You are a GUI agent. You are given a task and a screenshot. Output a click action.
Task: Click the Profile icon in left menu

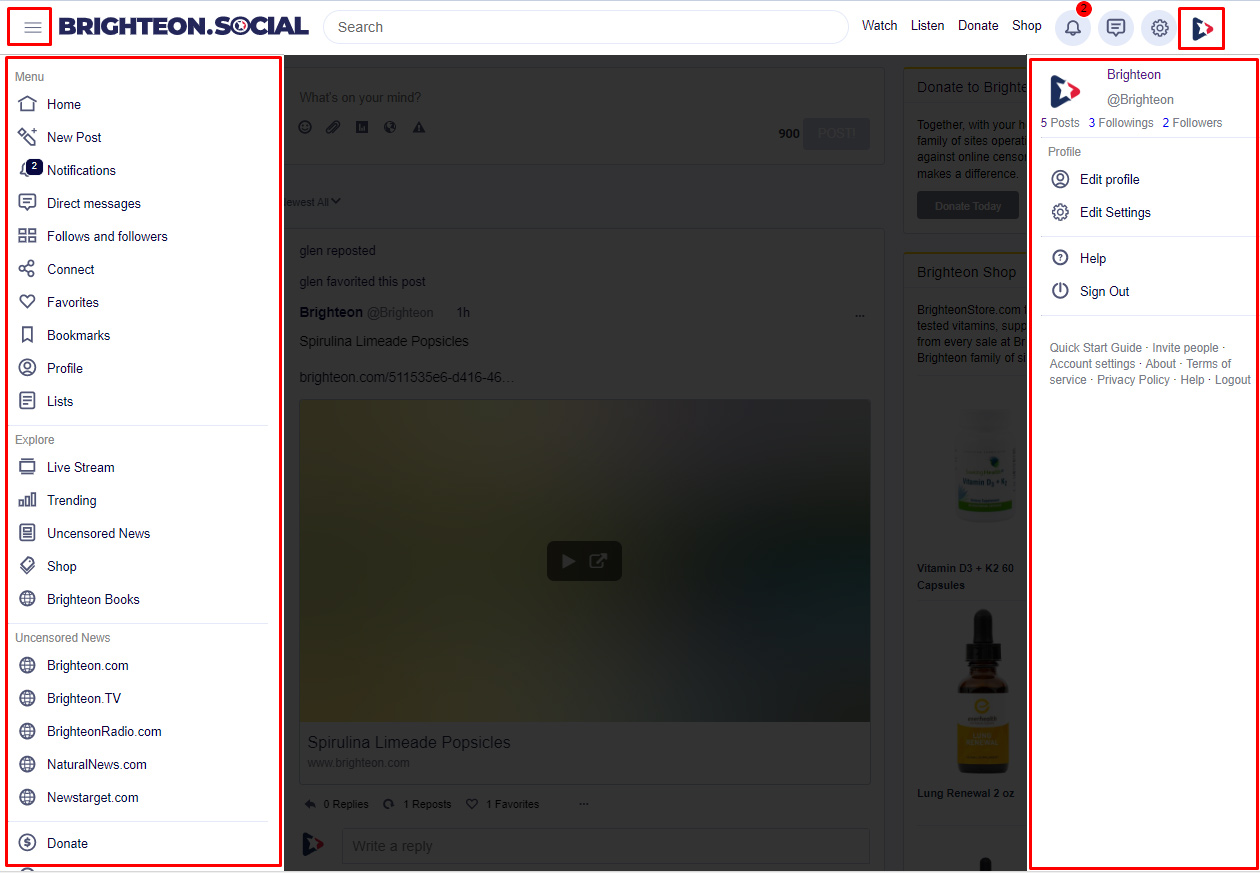pos(27,368)
